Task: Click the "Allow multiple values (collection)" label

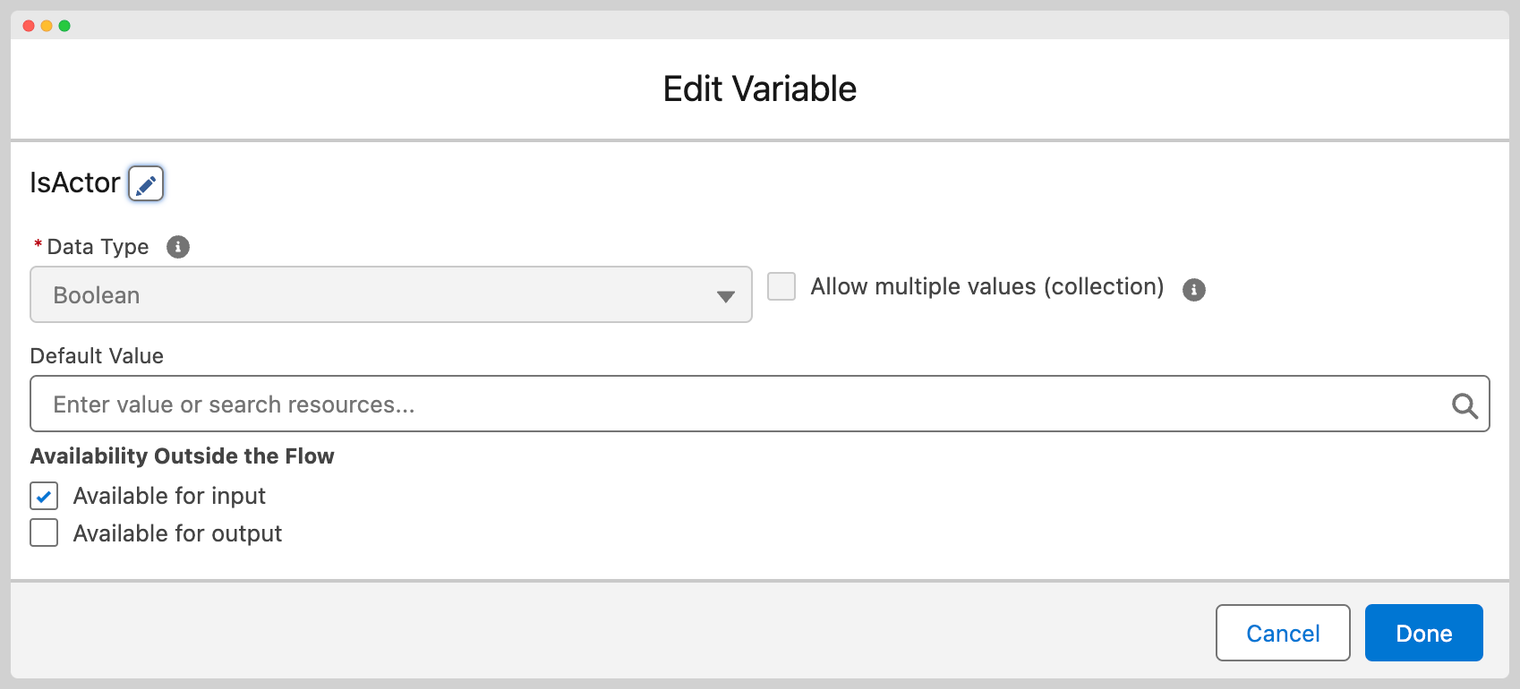Action: [987, 287]
